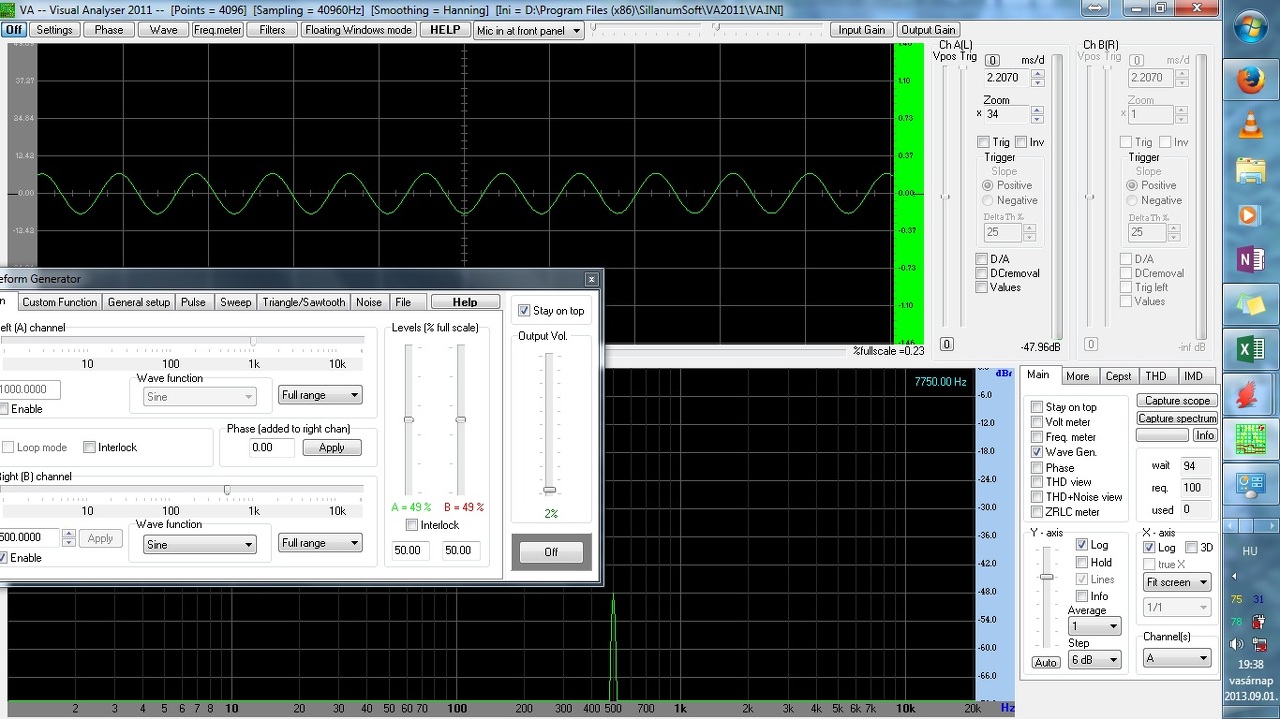Open the Phase toolbar view

[109, 30]
